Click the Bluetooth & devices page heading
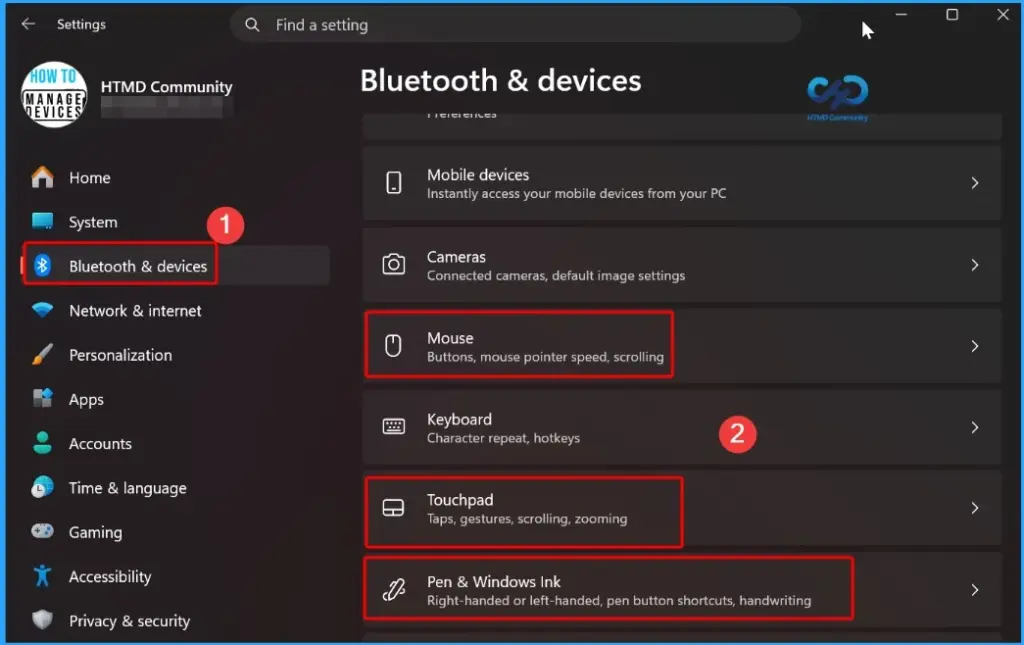Screen dimensions: 1024x645 pos(500,81)
